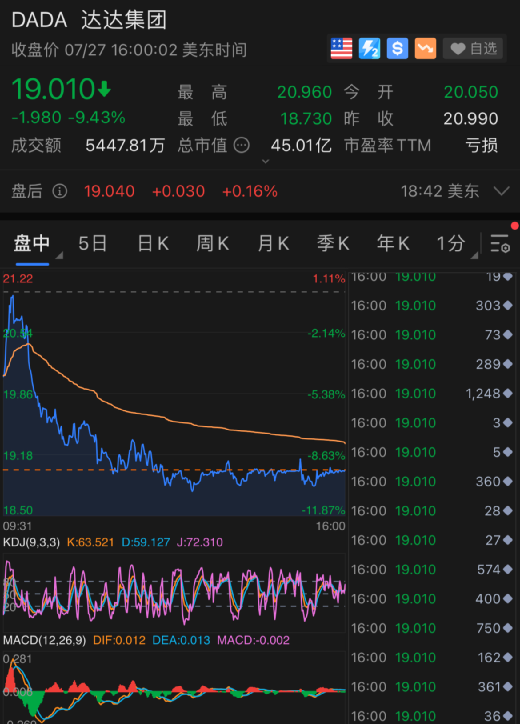The height and width of the screenshot is (724, 520).
Task: Switch to the 周K chart tab
Action: click(212, 243)
